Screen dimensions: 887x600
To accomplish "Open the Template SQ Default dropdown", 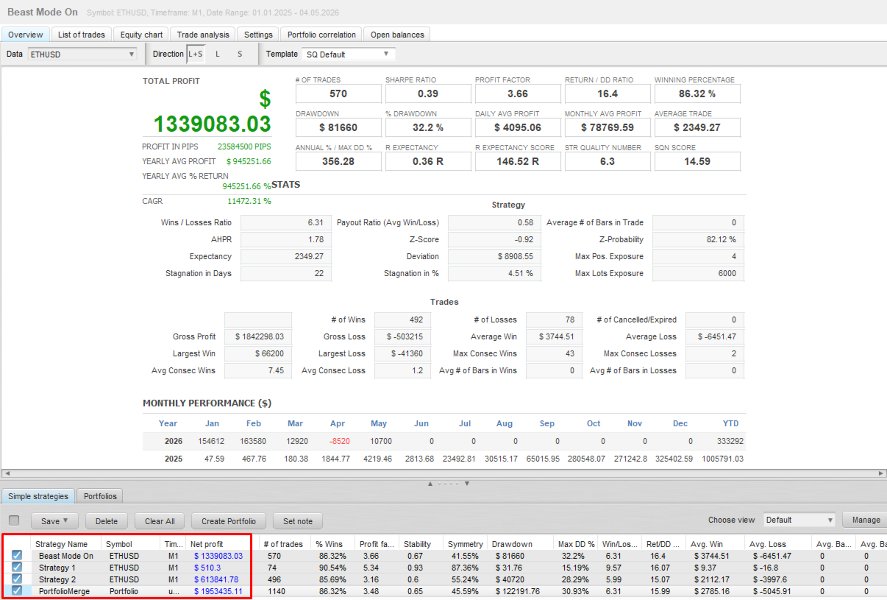I will coord(348,54).
